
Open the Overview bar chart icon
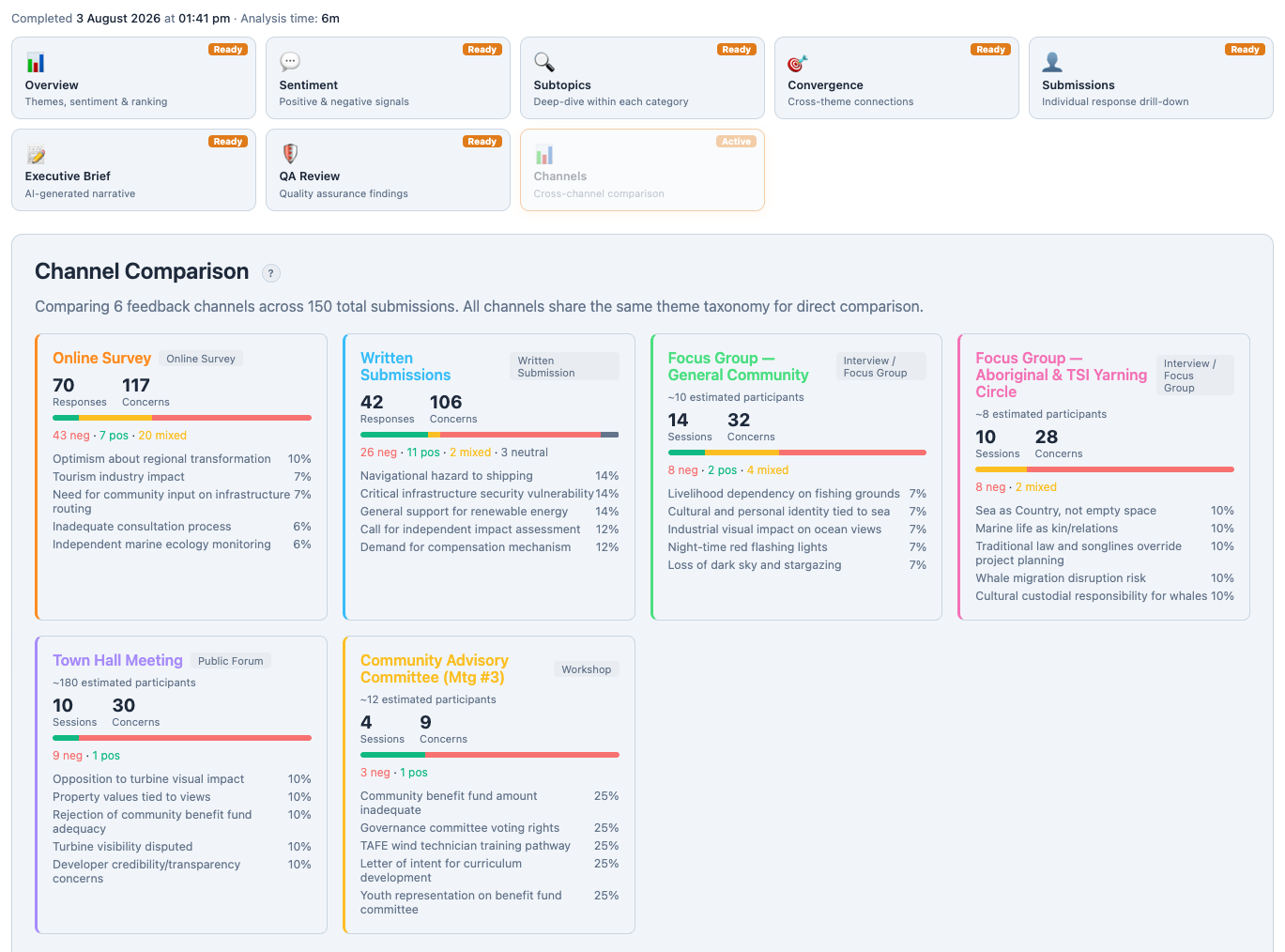[x=36, y=63]
